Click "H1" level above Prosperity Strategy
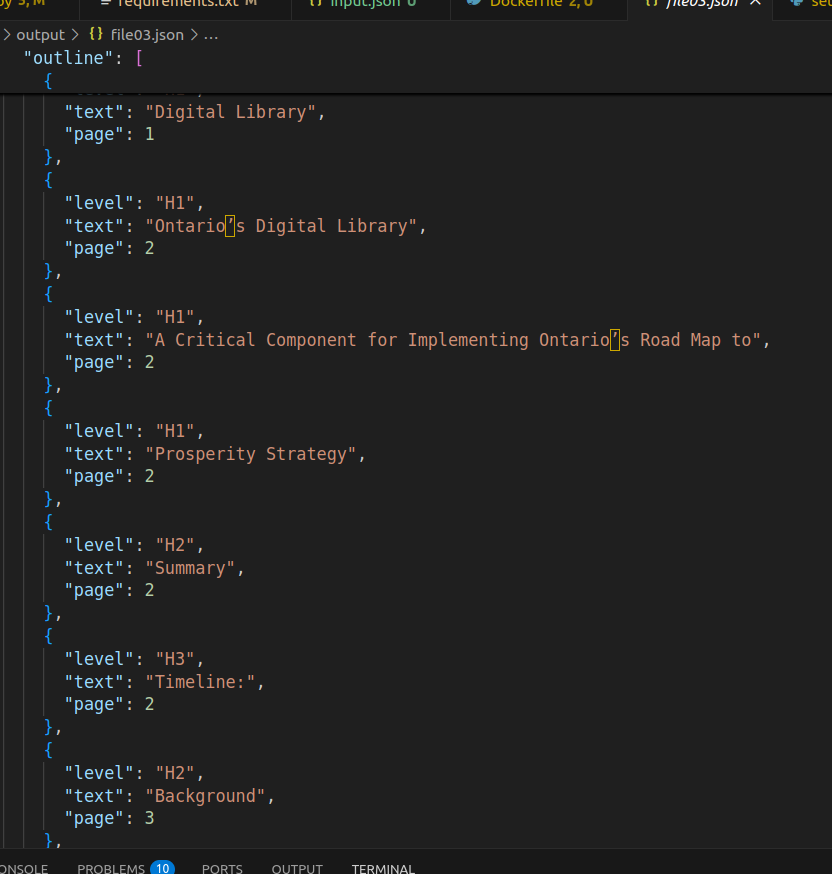The width and height of the screenshot is (832, 874). pos(175,431)
